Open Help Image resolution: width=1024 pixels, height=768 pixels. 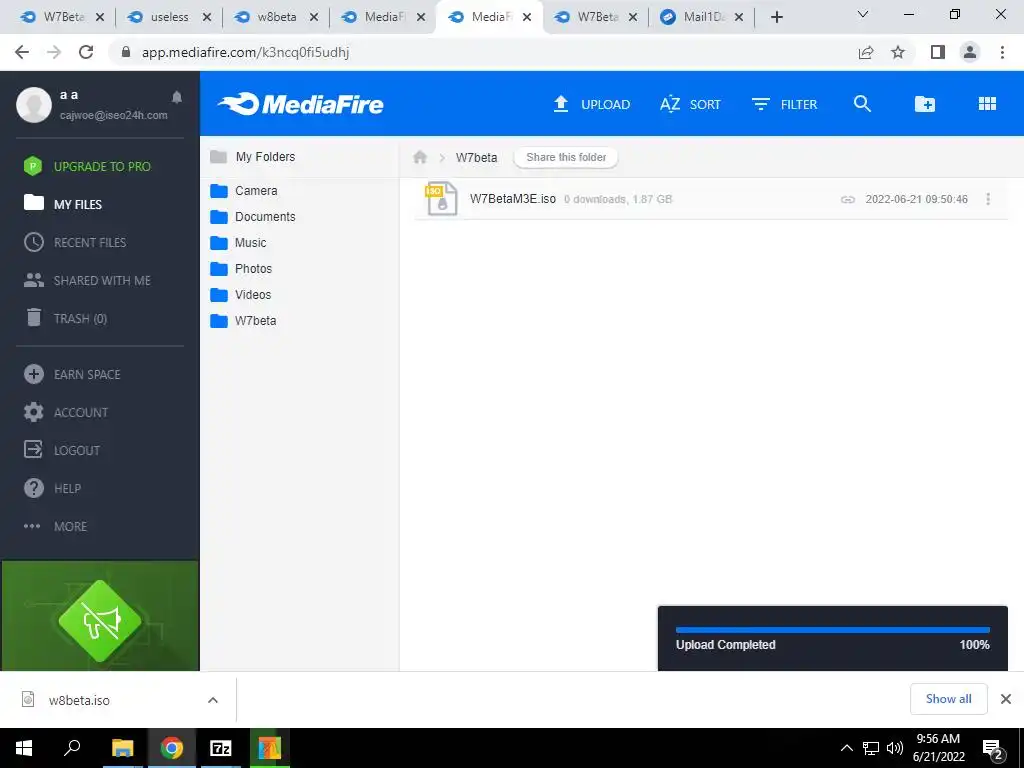52,488
